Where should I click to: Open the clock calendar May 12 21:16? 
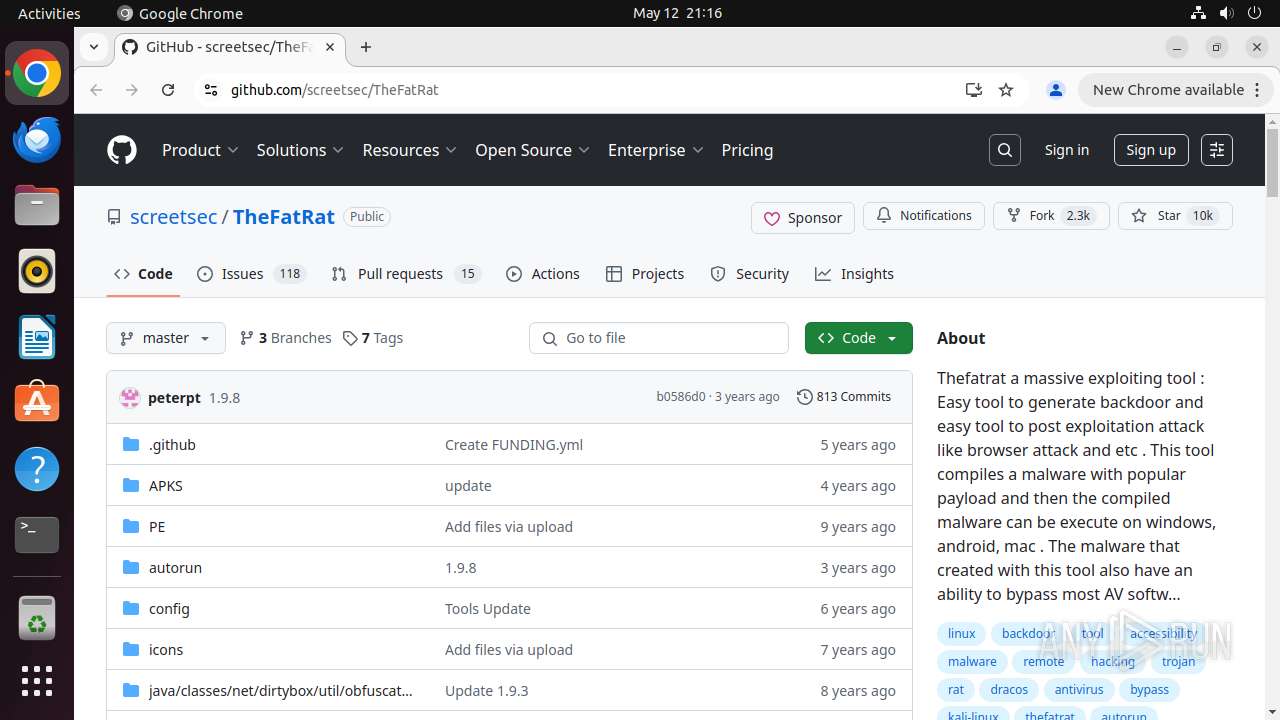click(x=677, y=13)
